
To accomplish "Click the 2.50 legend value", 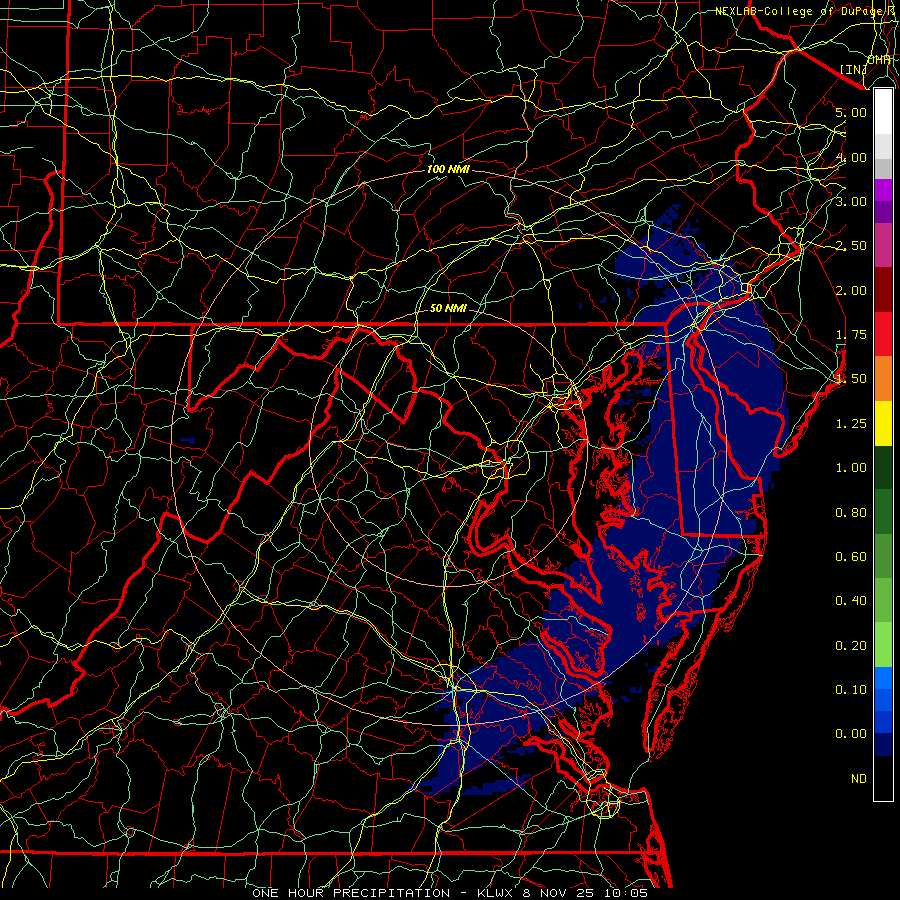I will pyautogui.click(x=851, y=246).
